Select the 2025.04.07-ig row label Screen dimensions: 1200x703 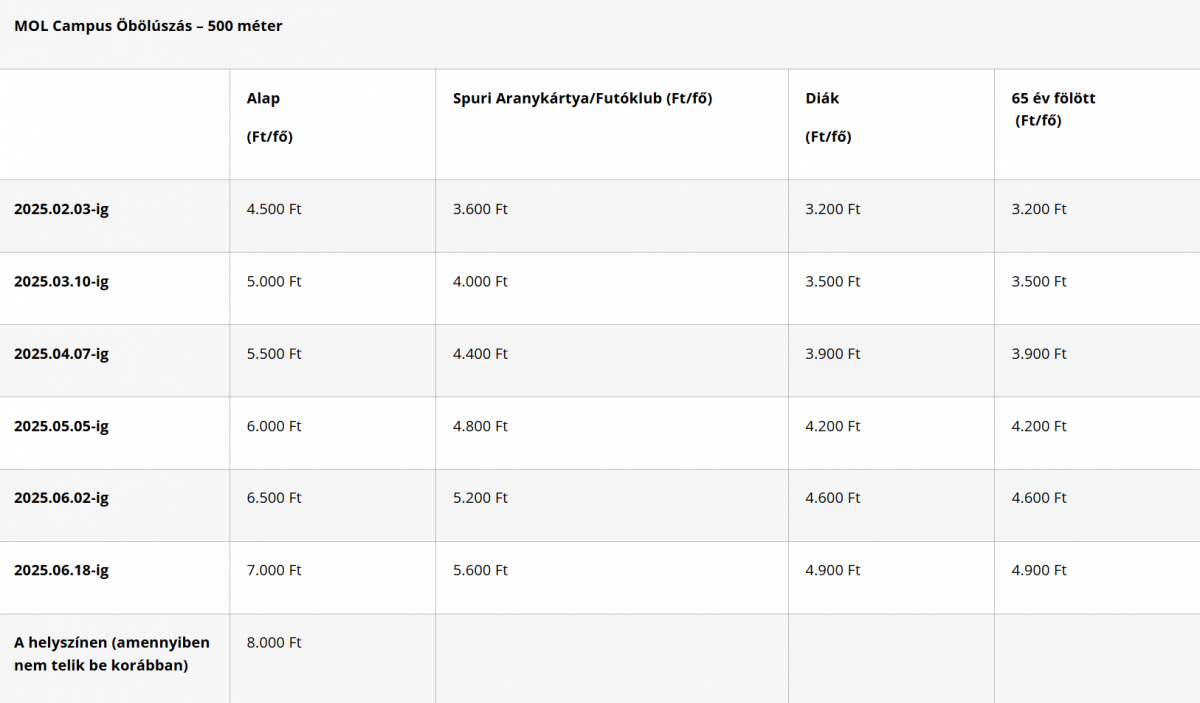[x=61, y=354]
